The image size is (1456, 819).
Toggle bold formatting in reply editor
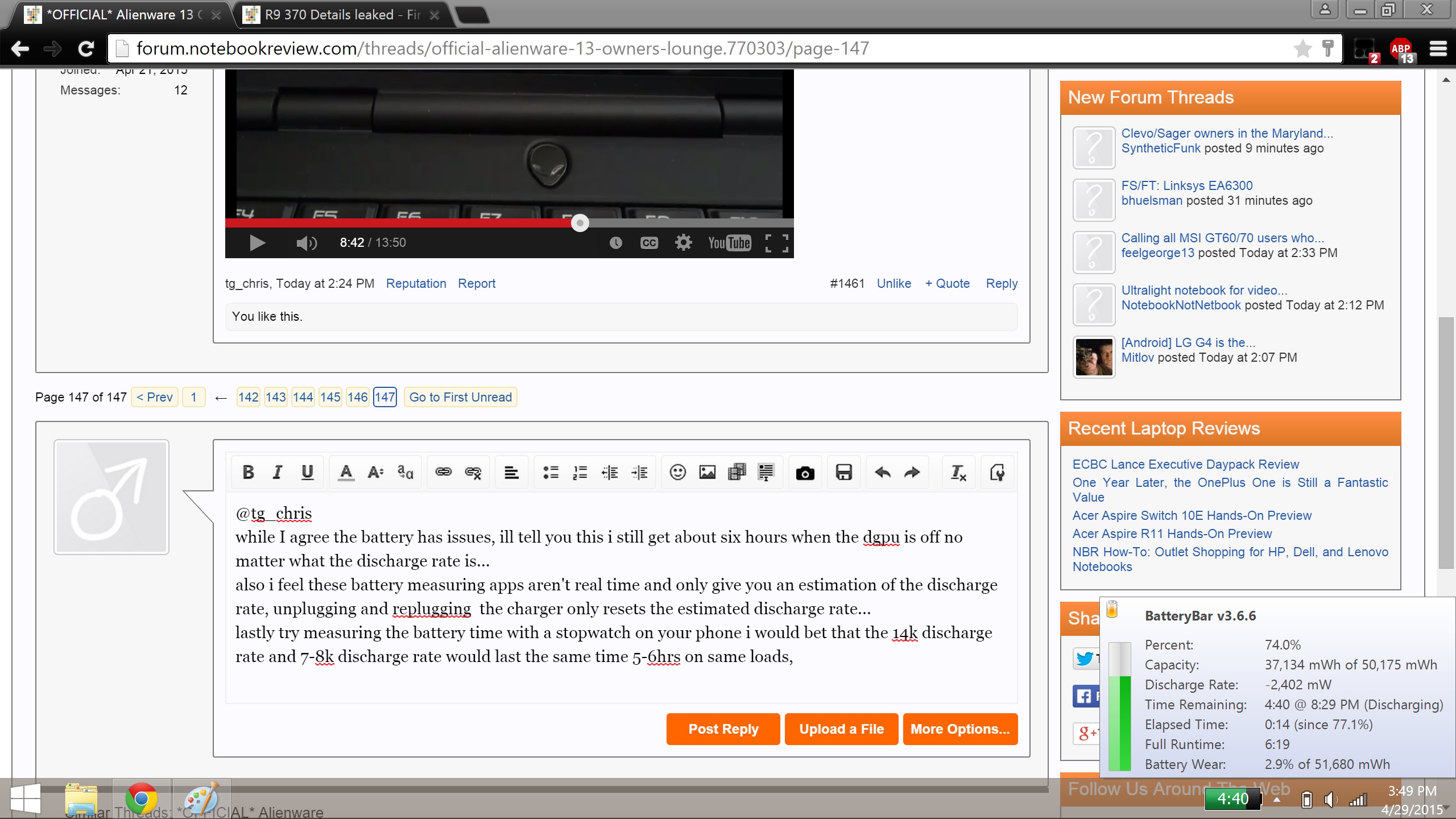click(x=248, y=472)
